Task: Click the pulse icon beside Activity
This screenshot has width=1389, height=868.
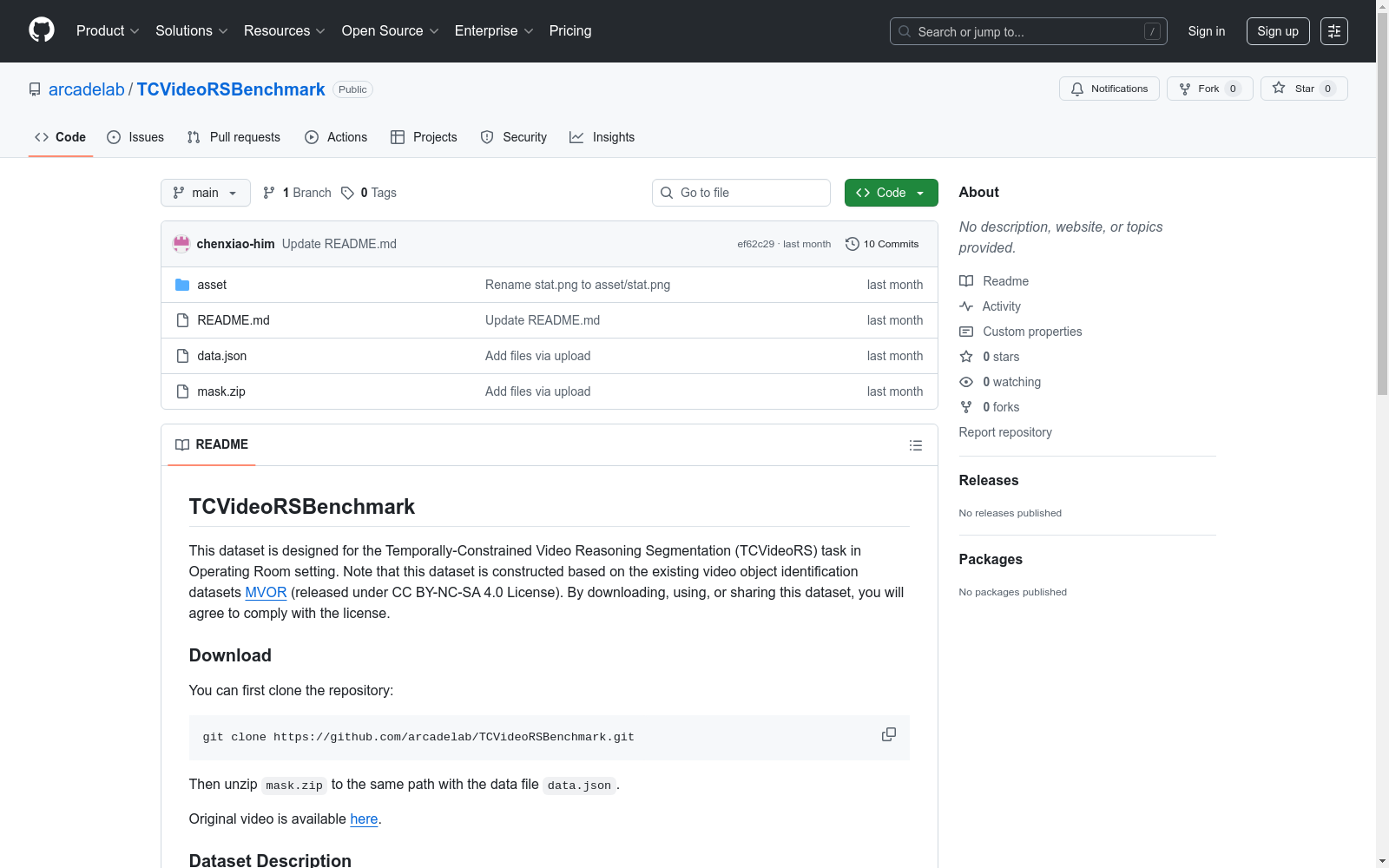Action: click(966, 306)
